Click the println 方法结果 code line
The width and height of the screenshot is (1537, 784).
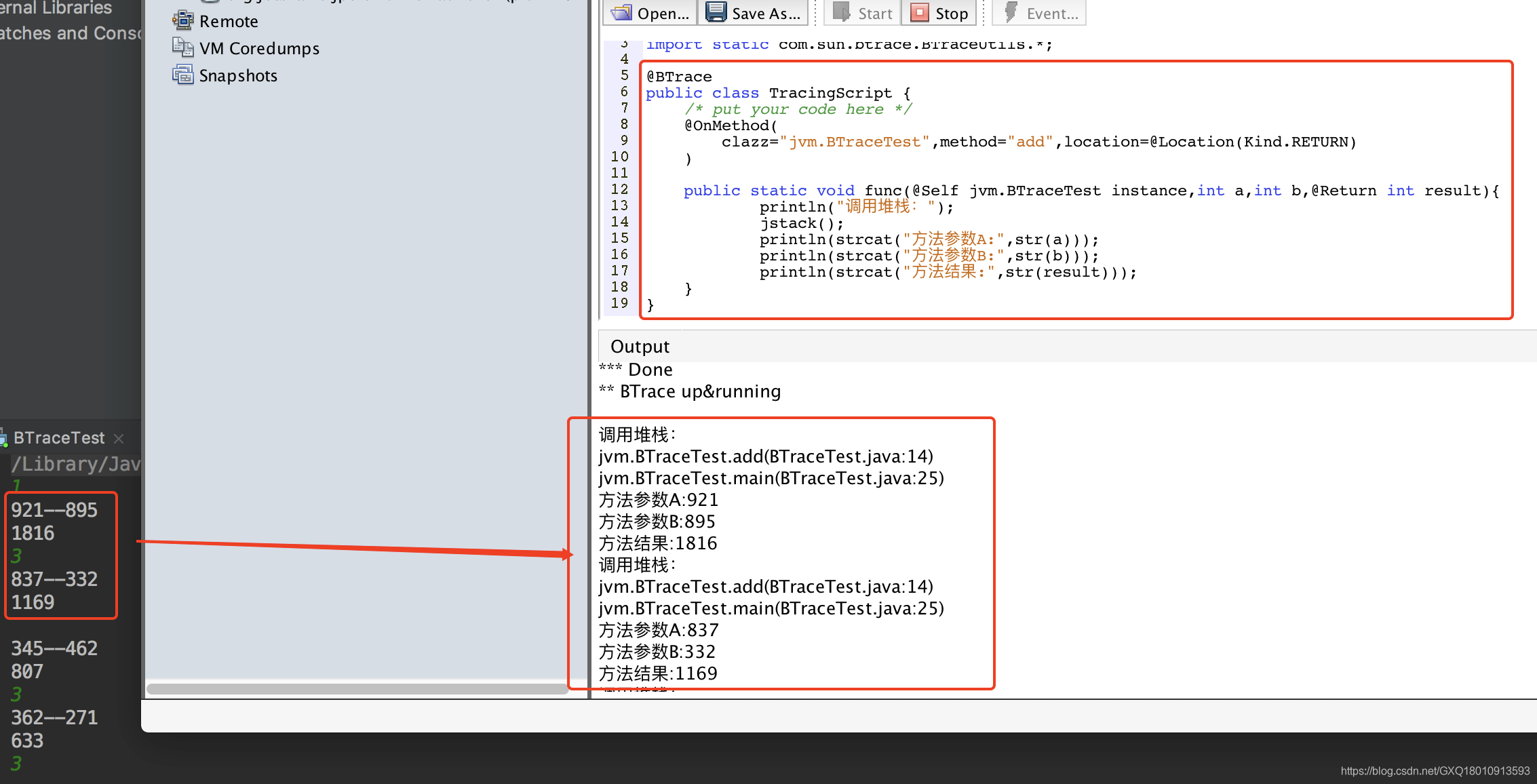(x=947, y=273)
